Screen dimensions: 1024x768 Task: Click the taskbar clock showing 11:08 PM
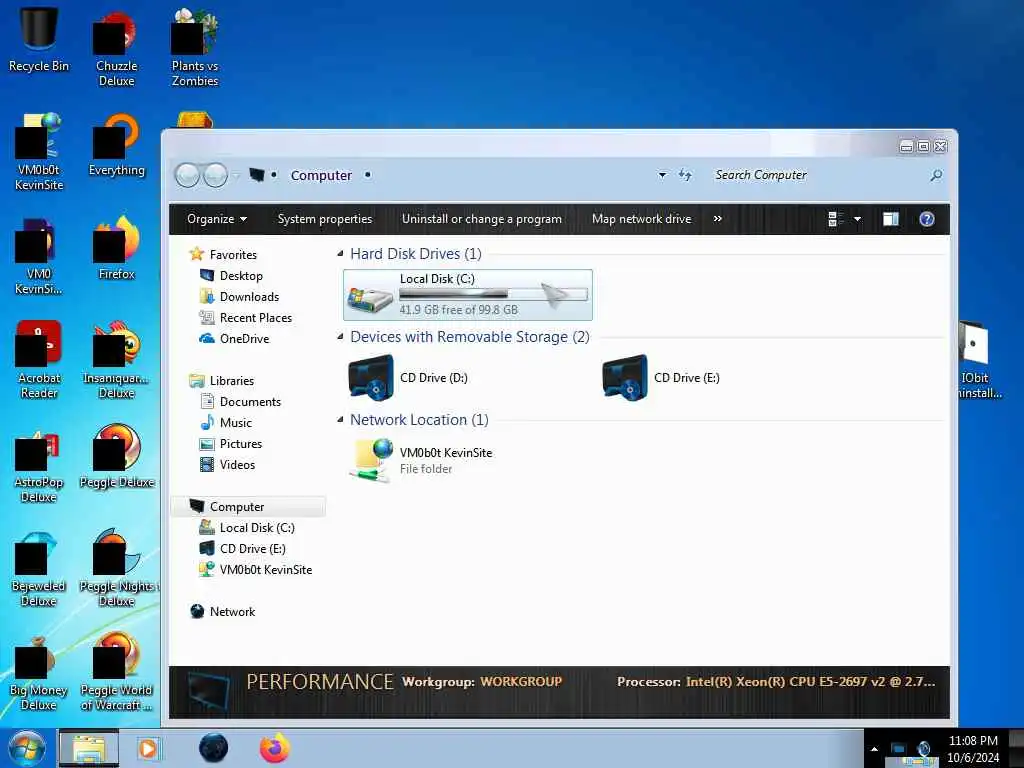coord(973,749)
